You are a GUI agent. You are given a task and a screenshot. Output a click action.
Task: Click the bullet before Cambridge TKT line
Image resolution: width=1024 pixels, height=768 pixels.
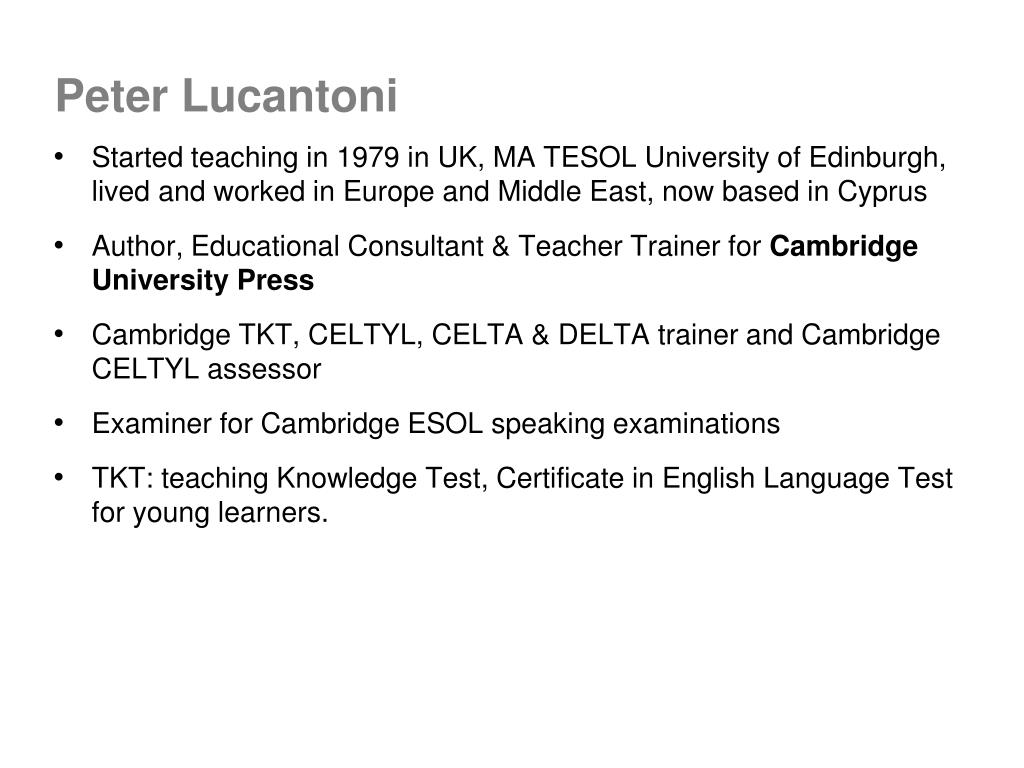click(x=59, y=334)
